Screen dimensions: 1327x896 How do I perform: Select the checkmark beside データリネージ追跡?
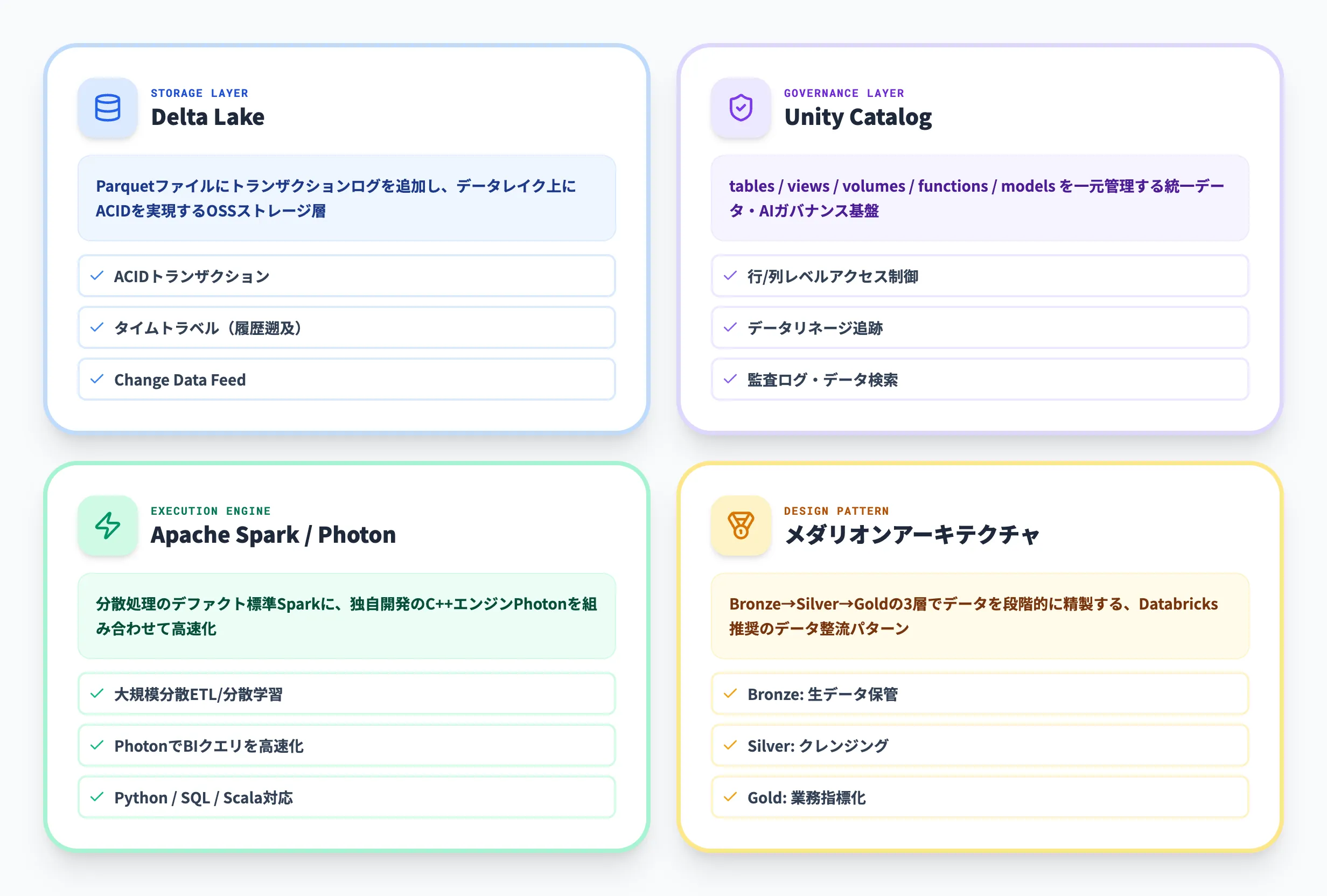(x=730, y=328)
